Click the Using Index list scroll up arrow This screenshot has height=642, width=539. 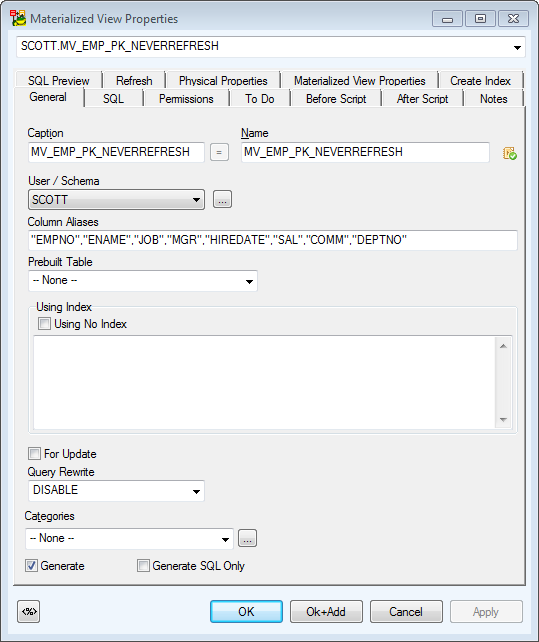tap(503, 346)
